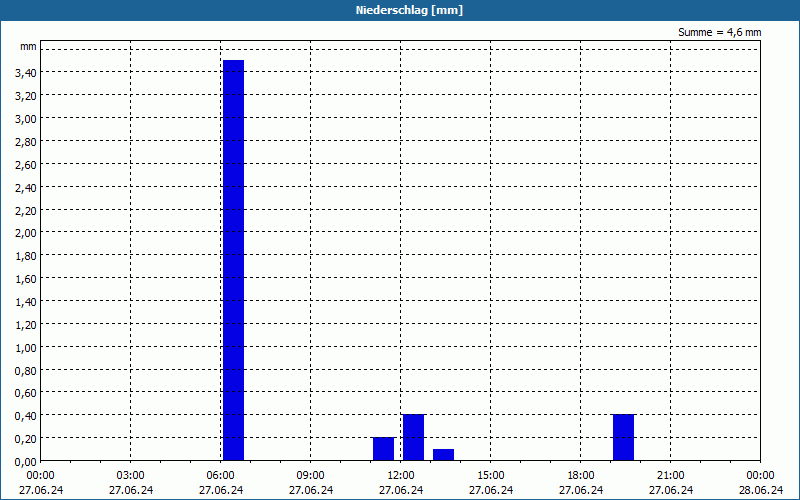The image size is (800, 500).
Task: Click the 09:00 time axis label
Action: (311, 476)
